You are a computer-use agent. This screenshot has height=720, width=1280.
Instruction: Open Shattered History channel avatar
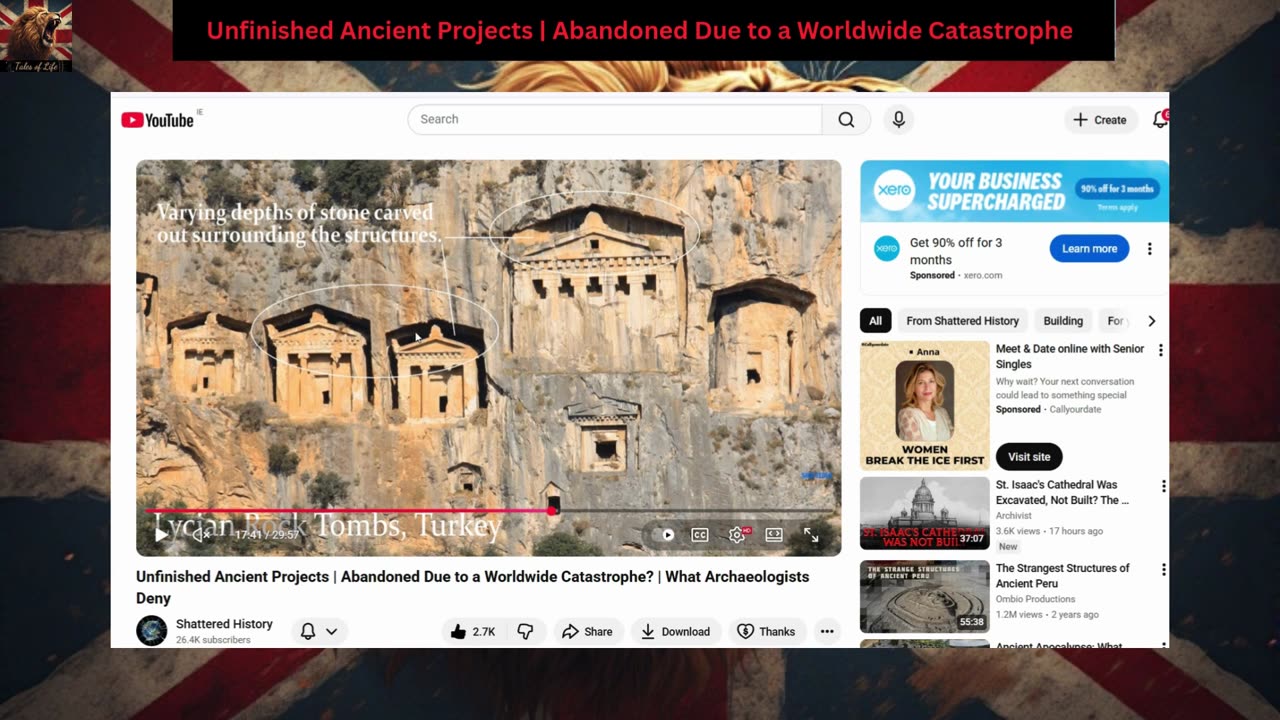pos(152,631)
